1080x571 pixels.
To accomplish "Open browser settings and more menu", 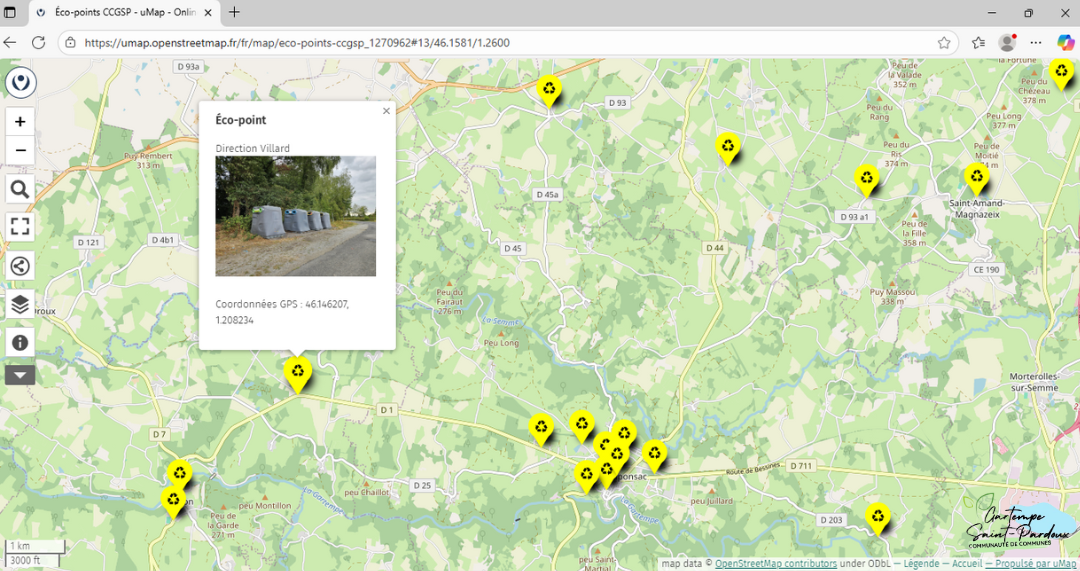I will [x=1035, y=43].
